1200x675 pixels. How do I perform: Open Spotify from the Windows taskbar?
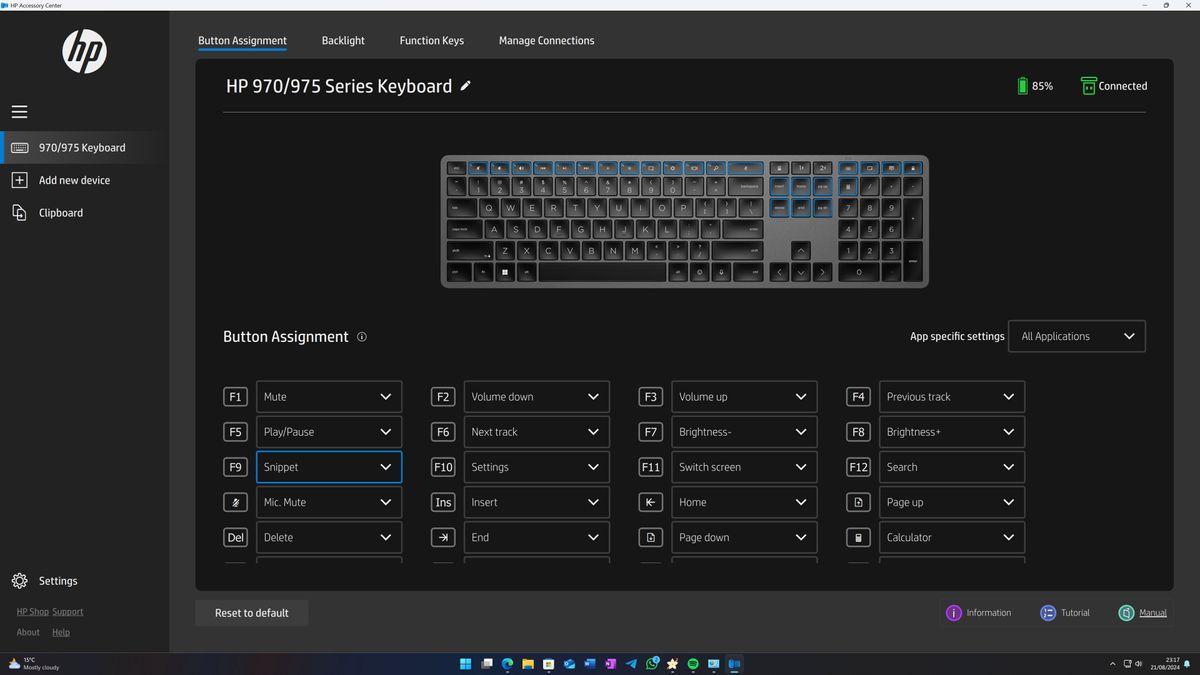click(693, 663)
